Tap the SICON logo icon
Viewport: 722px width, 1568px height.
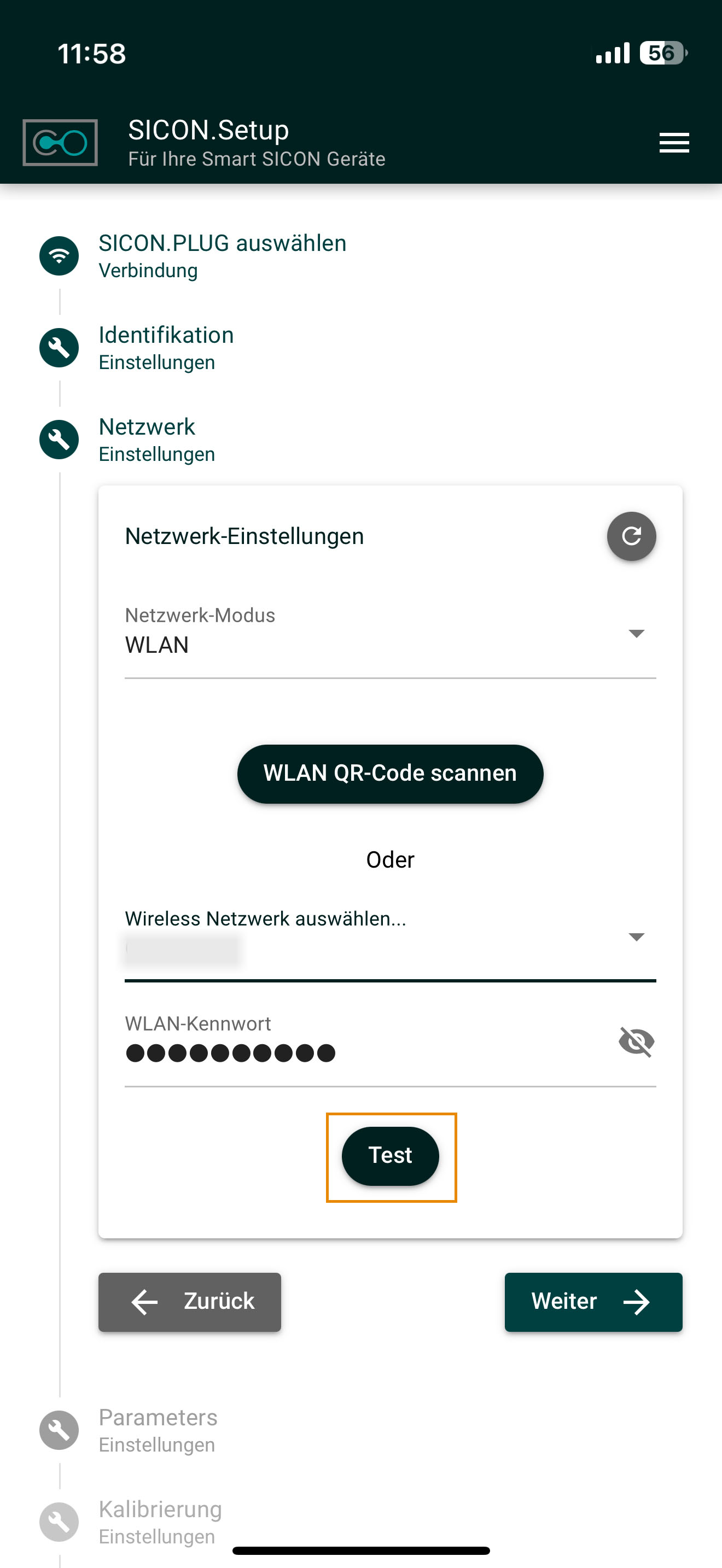tap(60, 143)
